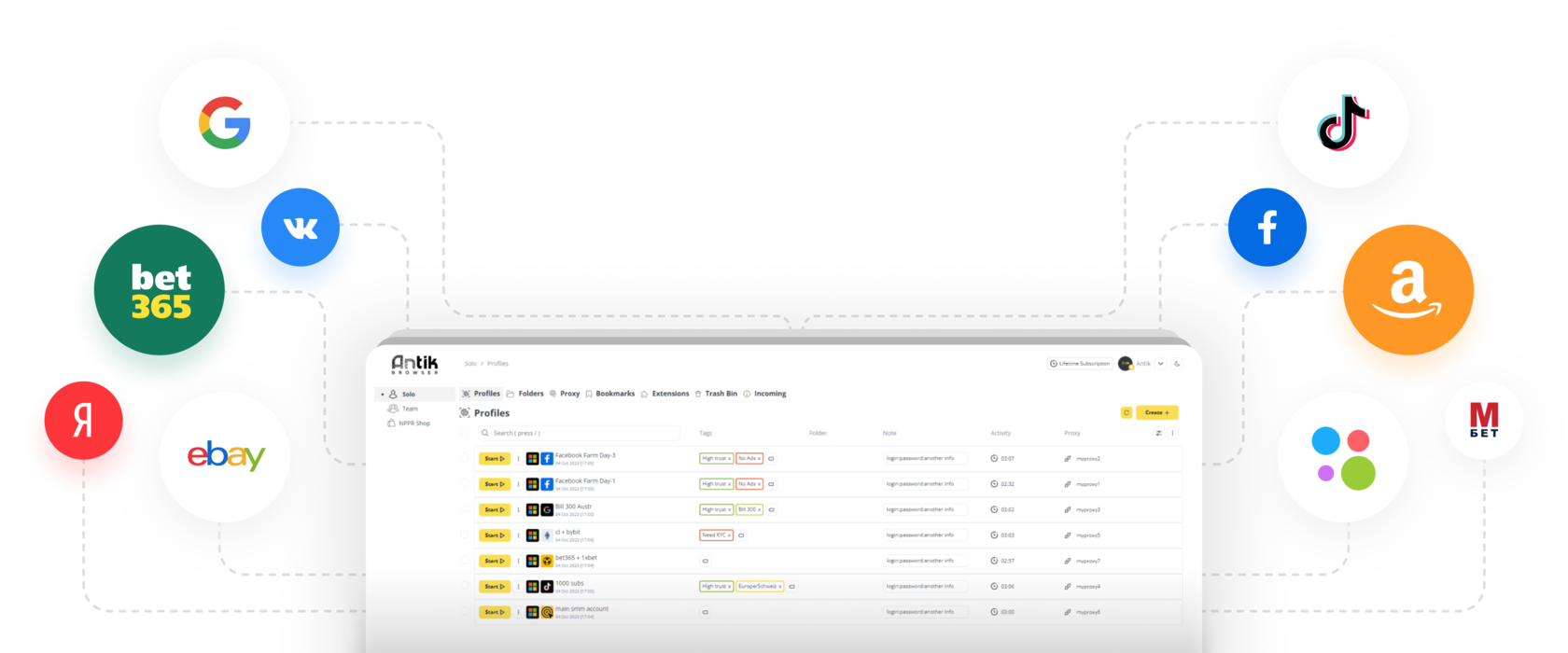Open the three-dot menu for main smm account
Screen dimensions: 1568x653
pos(519,612)
